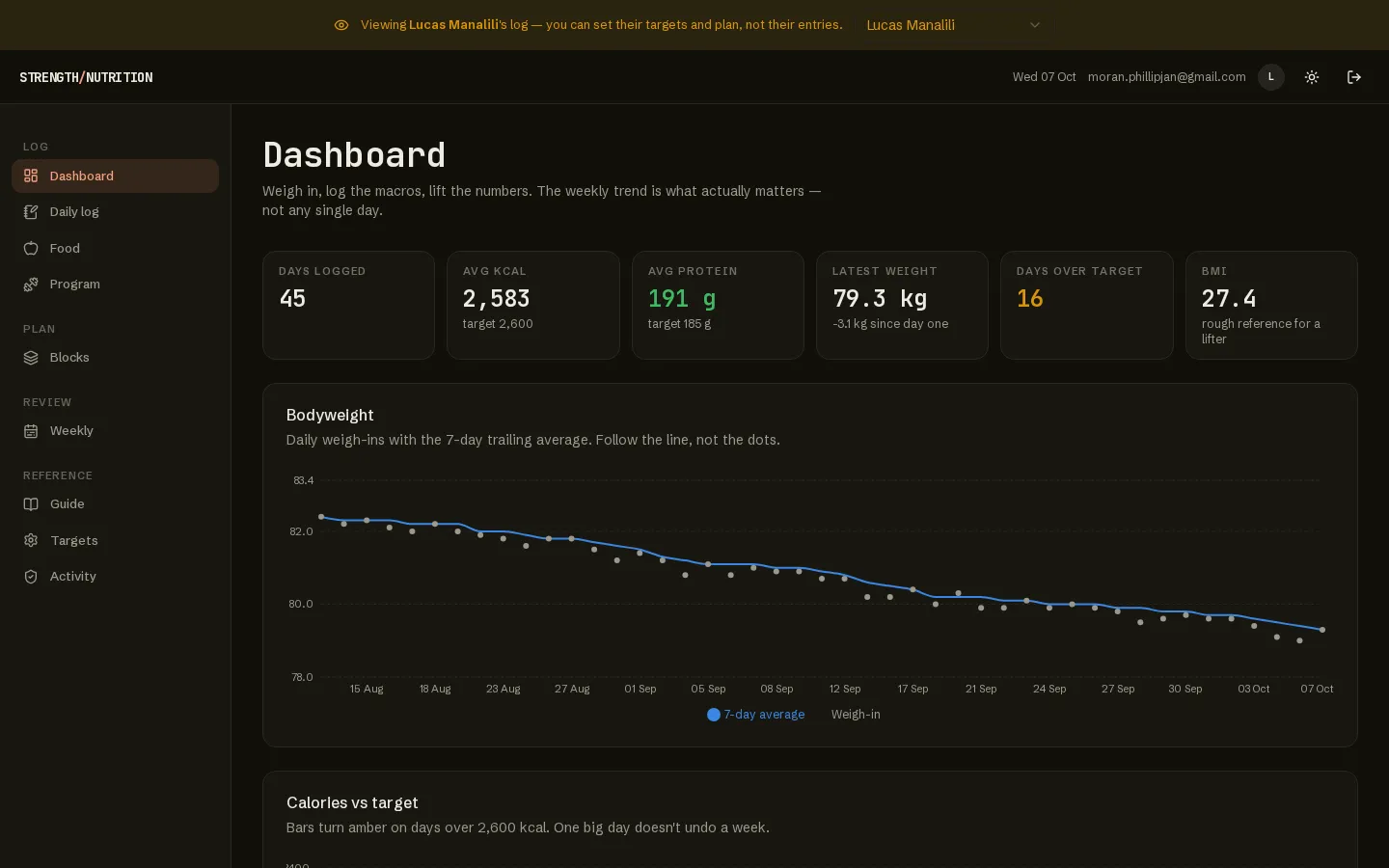Click the Days Logged 45 card
This screenshot has height=868, width=1389.
(348, 305)
